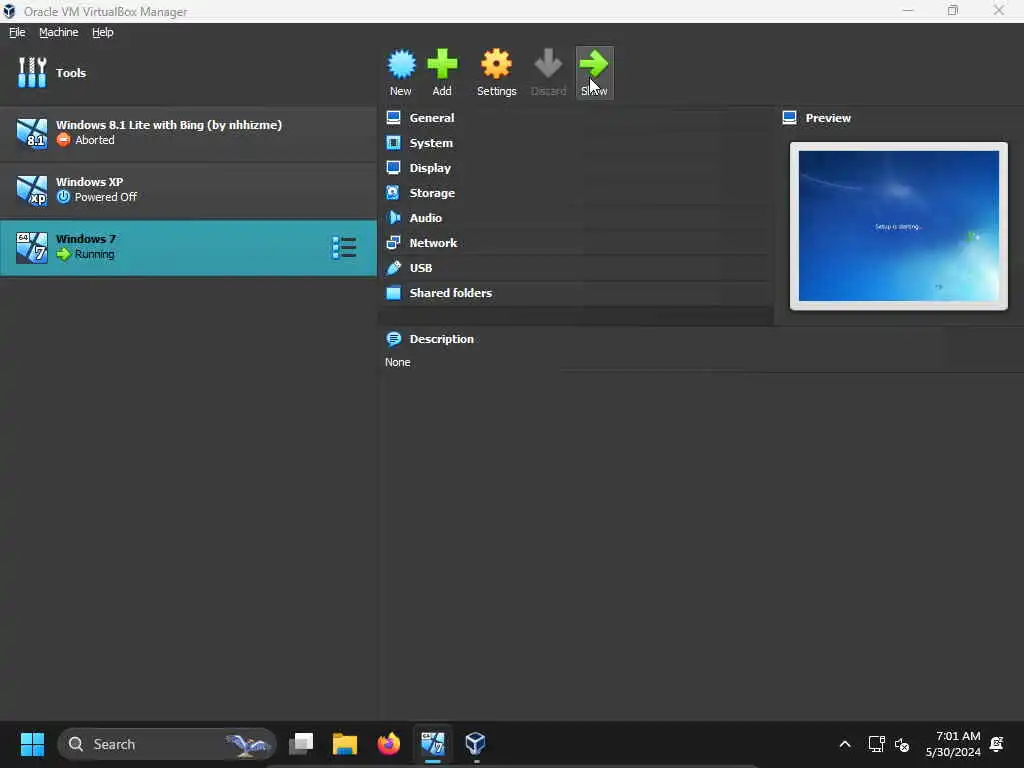Open the USB settings heading link

421,268
